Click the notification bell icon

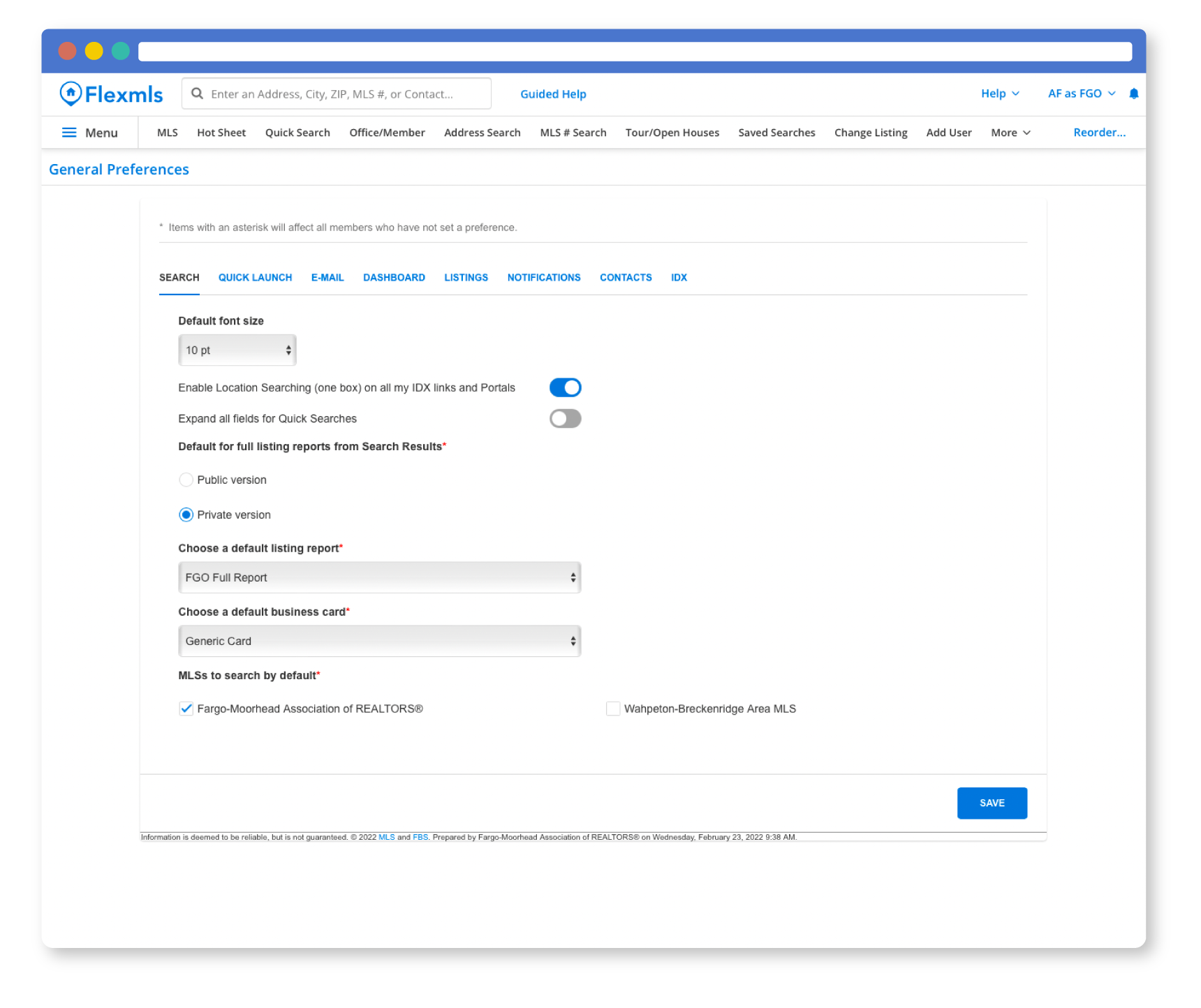1134,94
